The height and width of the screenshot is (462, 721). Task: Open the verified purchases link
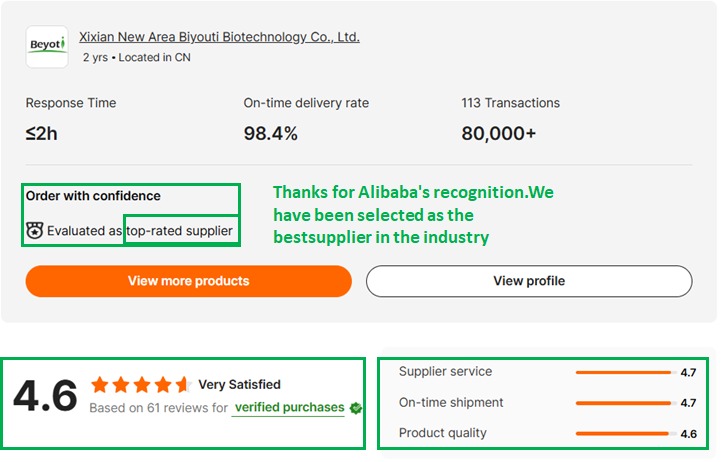[x=289, y=407]
